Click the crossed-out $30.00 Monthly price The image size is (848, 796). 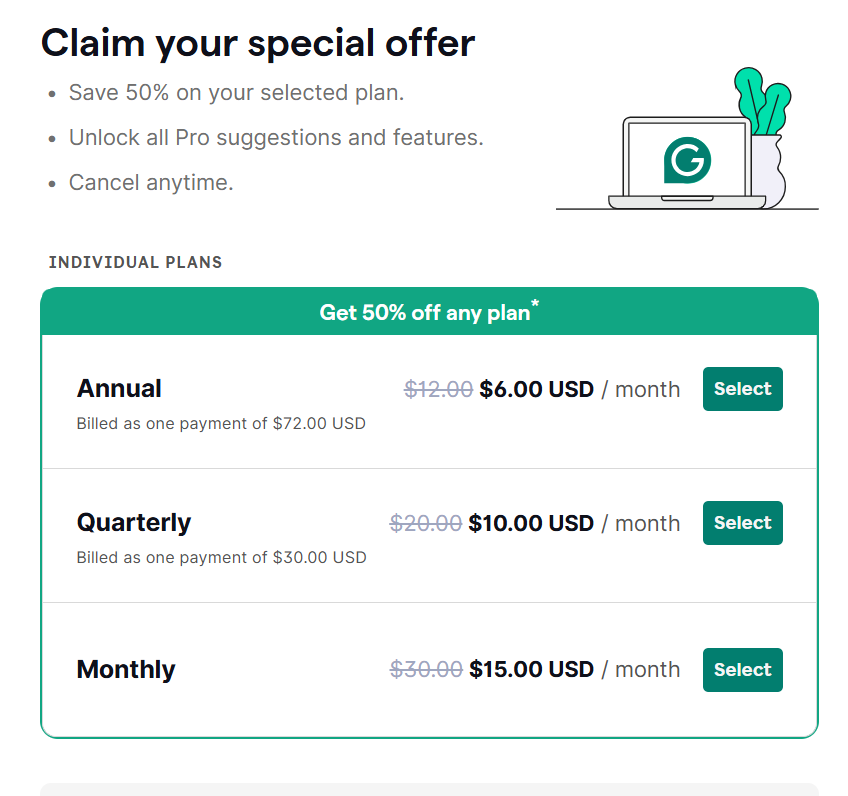(426, 670)
